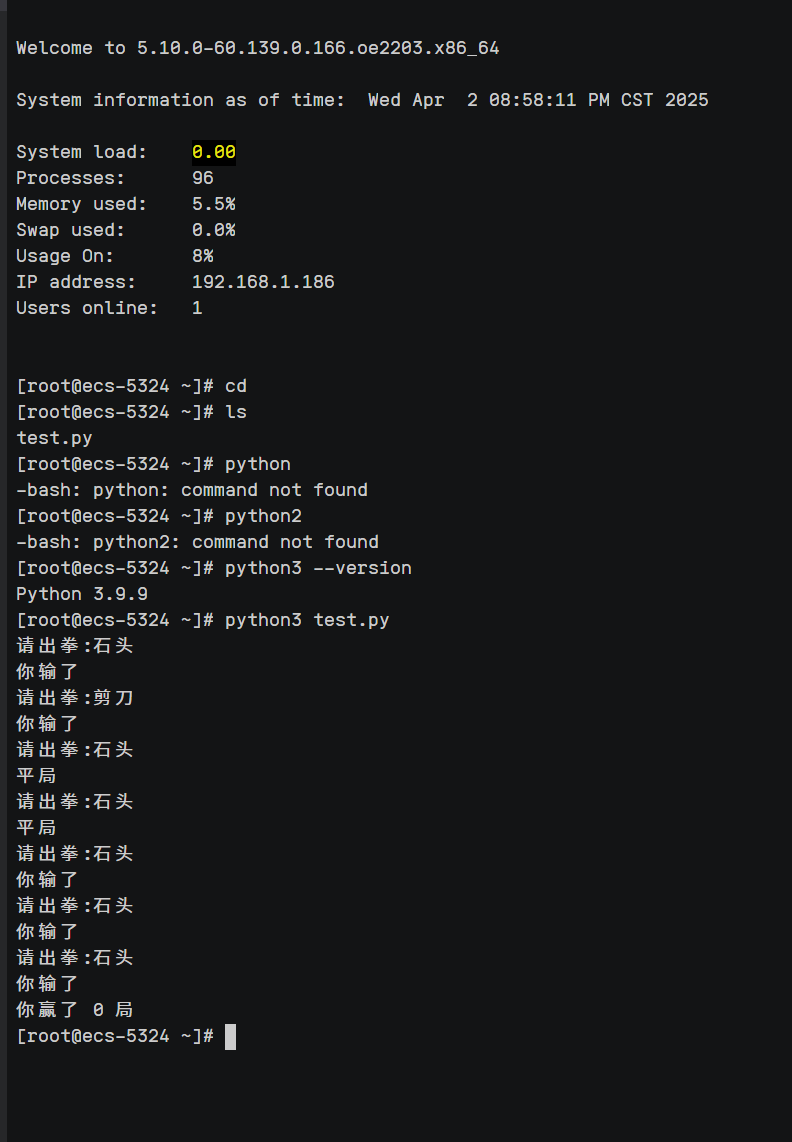This screenshot has width=792, height=1142.
Task: Click the python3 --version command text
Action: (x=318, y=568)
